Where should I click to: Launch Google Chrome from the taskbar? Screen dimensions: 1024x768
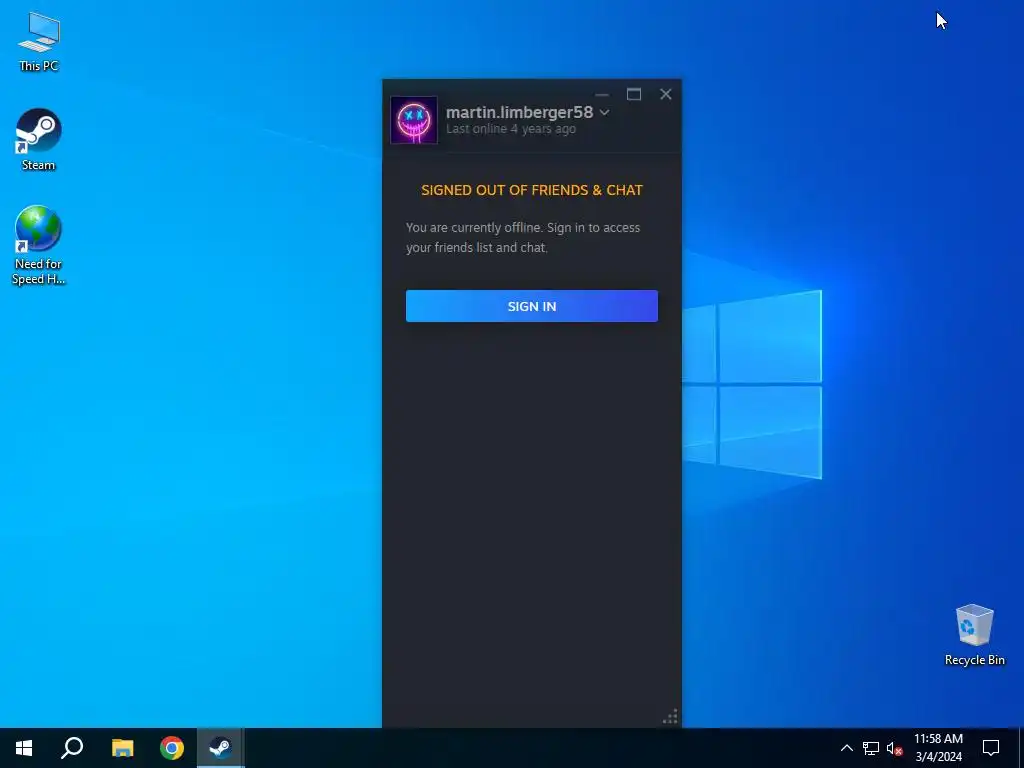pyautogui.click(x=172, y=748)
